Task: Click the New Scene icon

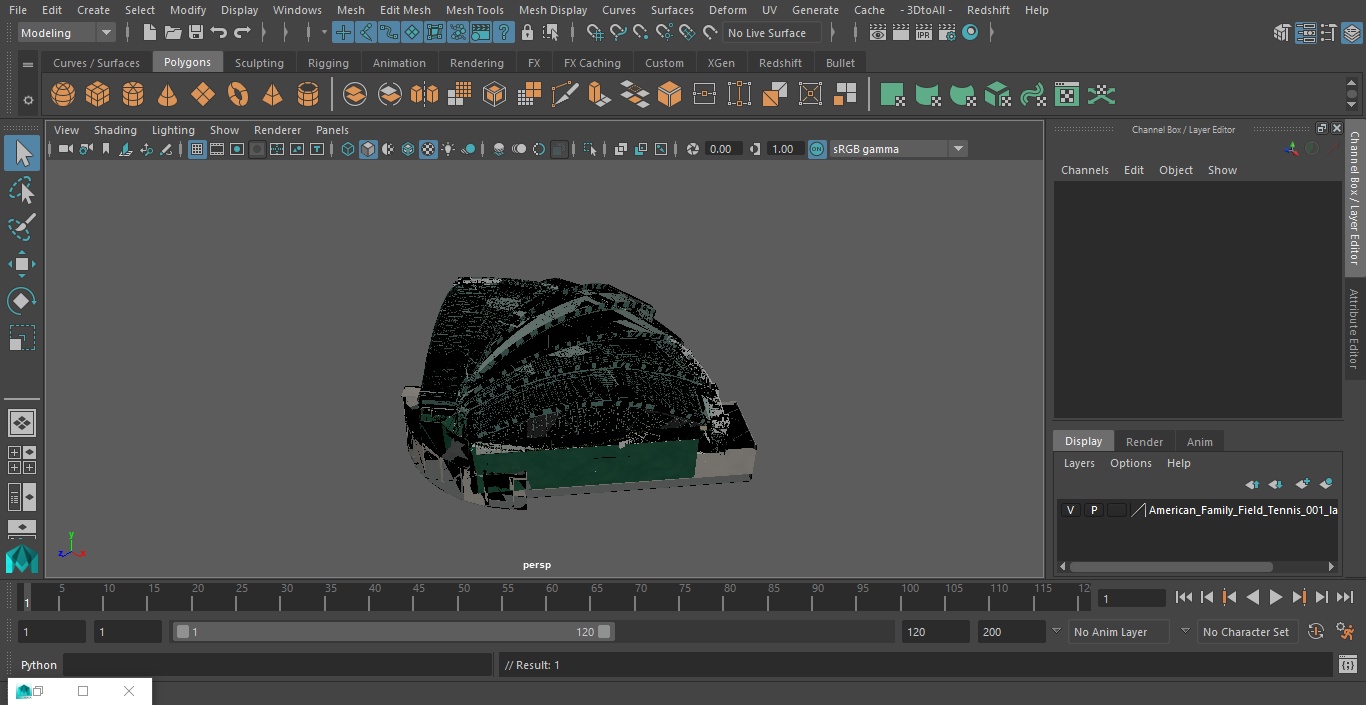Action: point(150,33)
